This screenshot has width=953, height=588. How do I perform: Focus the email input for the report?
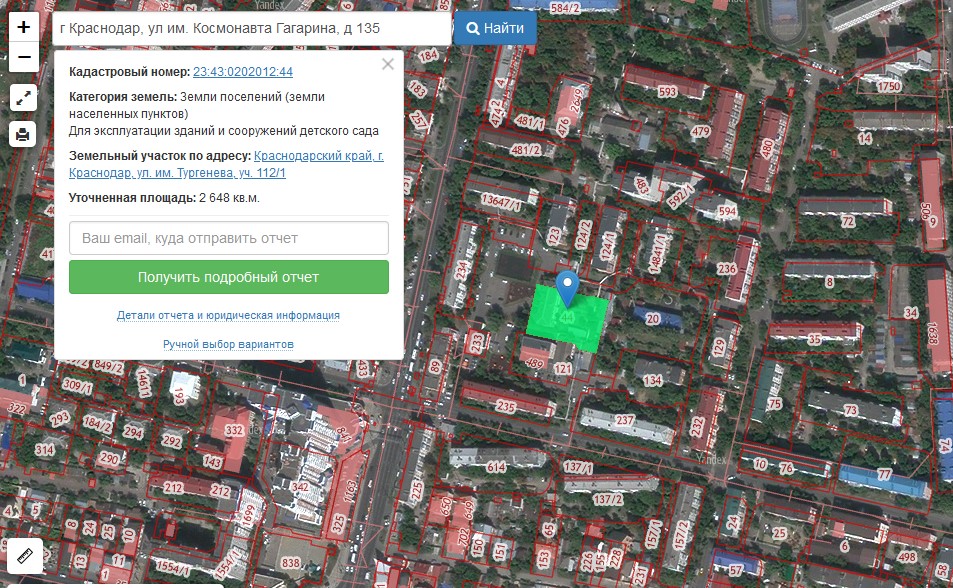228,238
